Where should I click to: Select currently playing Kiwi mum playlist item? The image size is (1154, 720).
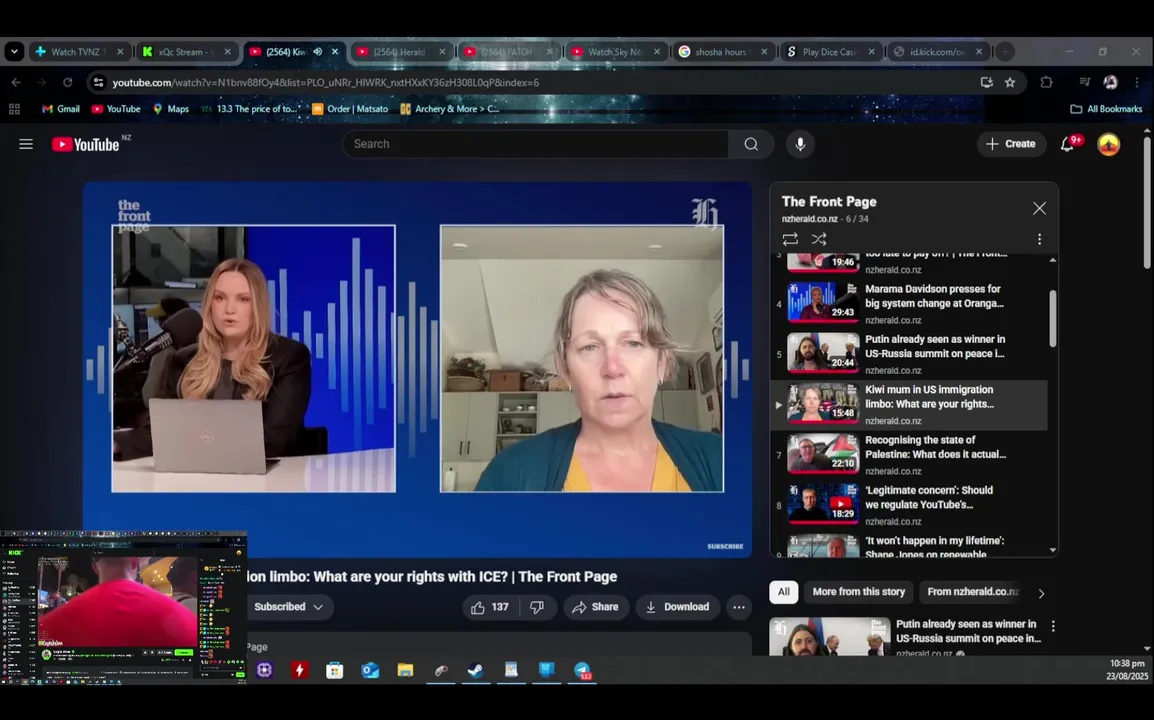(x=910, y=405)
